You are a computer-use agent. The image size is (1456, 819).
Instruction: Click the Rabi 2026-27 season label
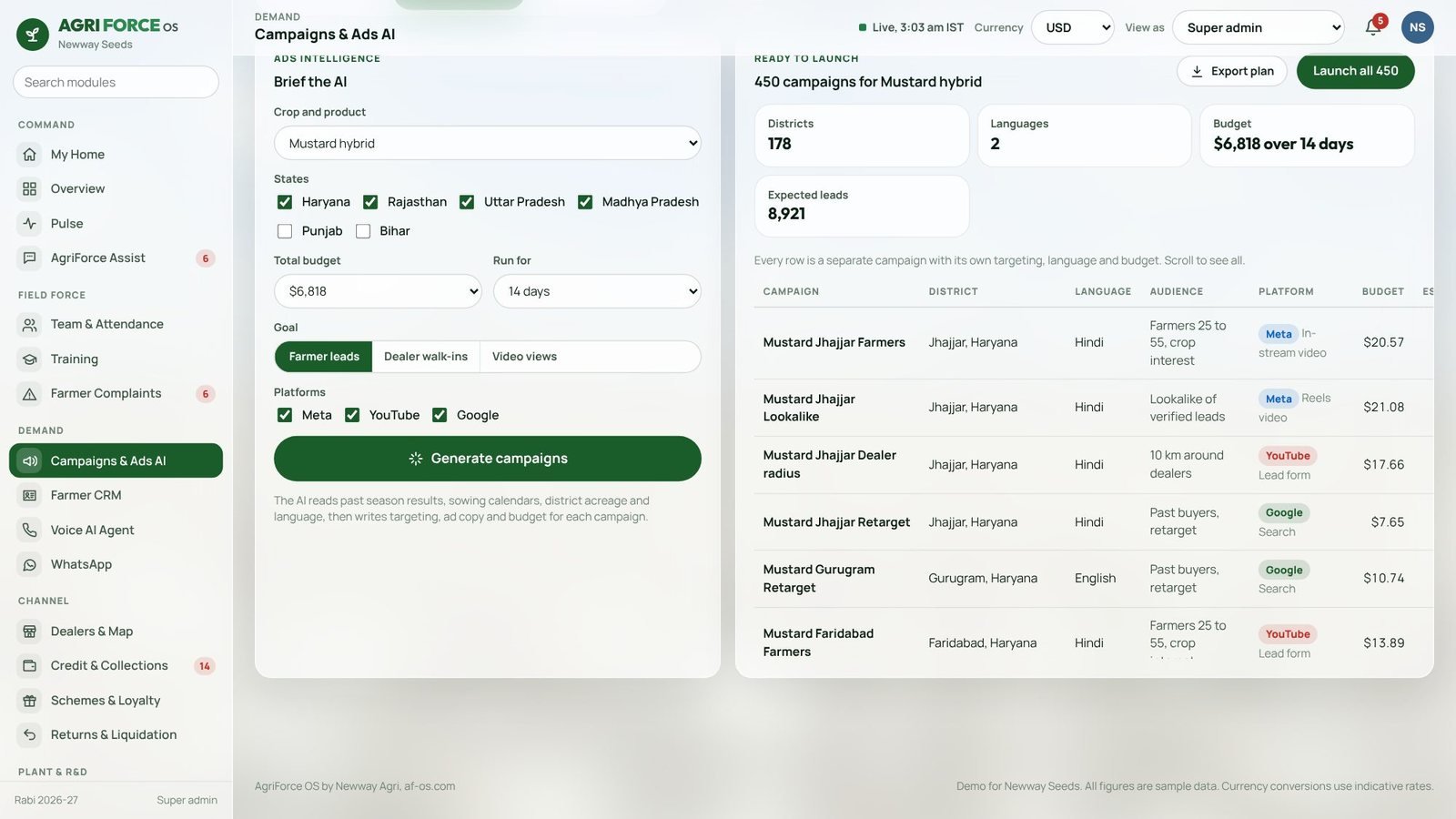pyautogui.click(x=46, y=801)
